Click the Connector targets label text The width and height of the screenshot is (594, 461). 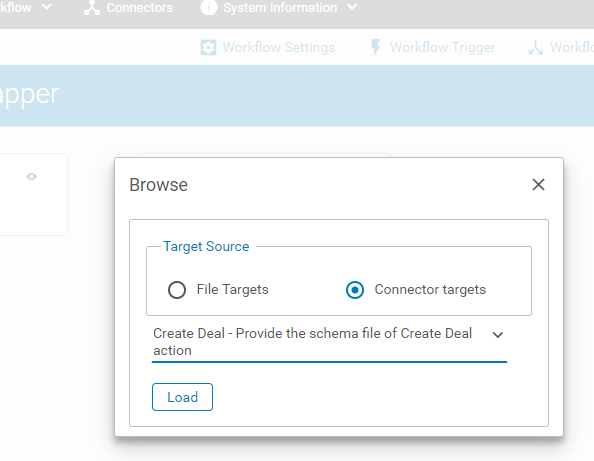tap(430, 290)
